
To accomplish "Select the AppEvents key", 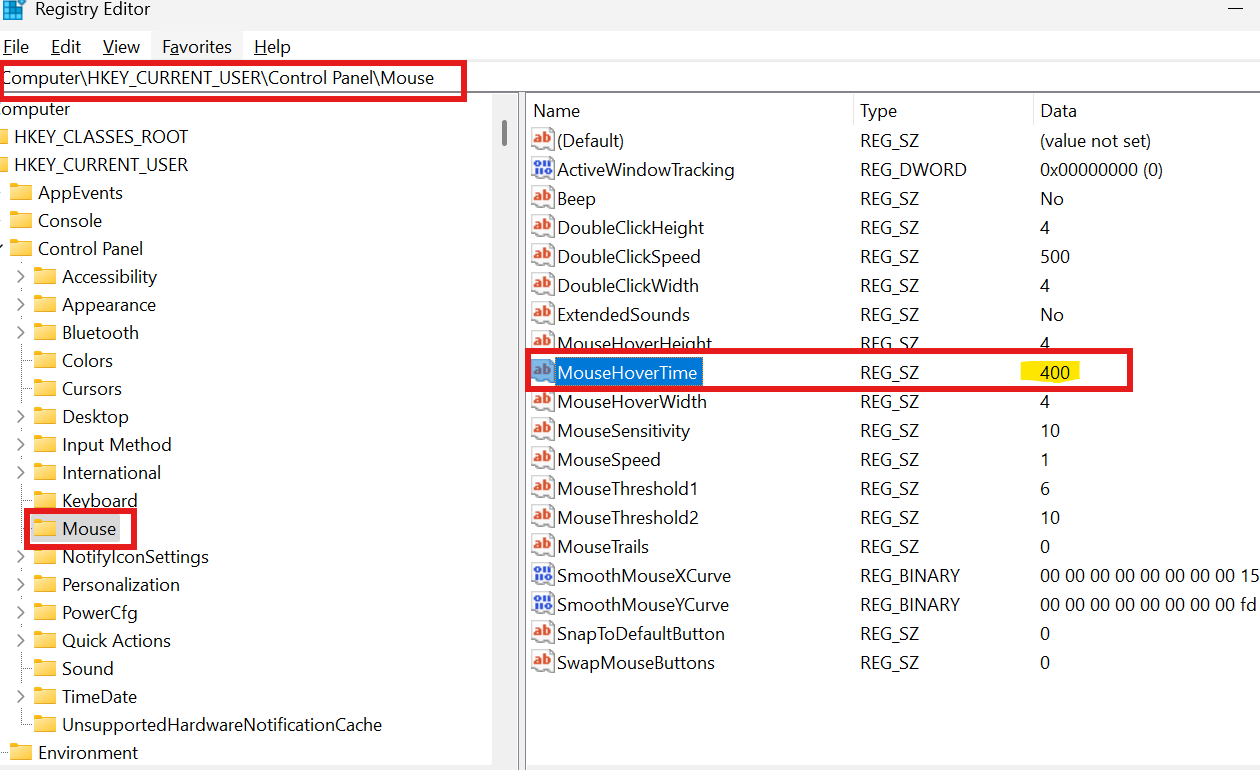I will pyautogui.click(x=80, y=192).
